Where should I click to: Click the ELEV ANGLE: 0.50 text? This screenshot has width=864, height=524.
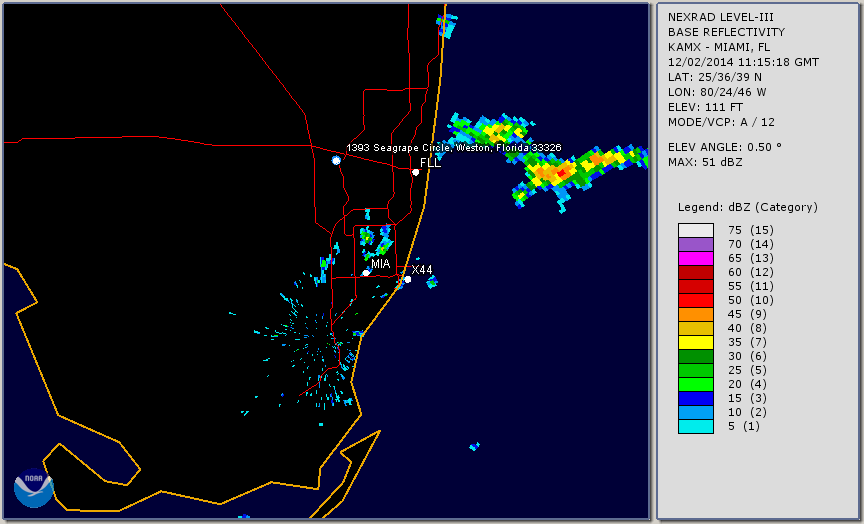point(725,147)
